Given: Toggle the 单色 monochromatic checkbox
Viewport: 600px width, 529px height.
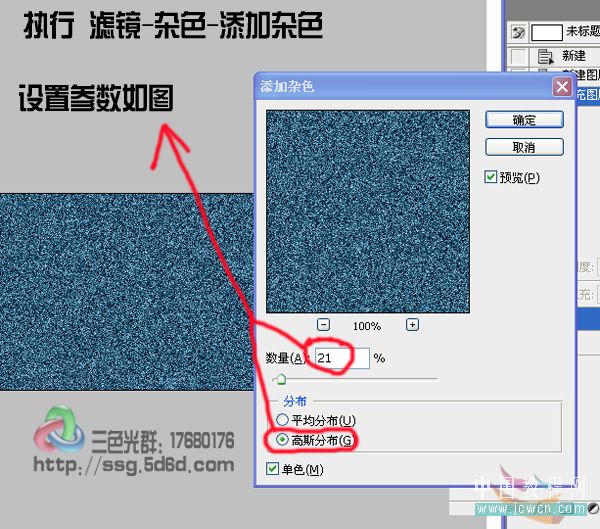Looking at the screenshot, I should click(x=274, y=468).
